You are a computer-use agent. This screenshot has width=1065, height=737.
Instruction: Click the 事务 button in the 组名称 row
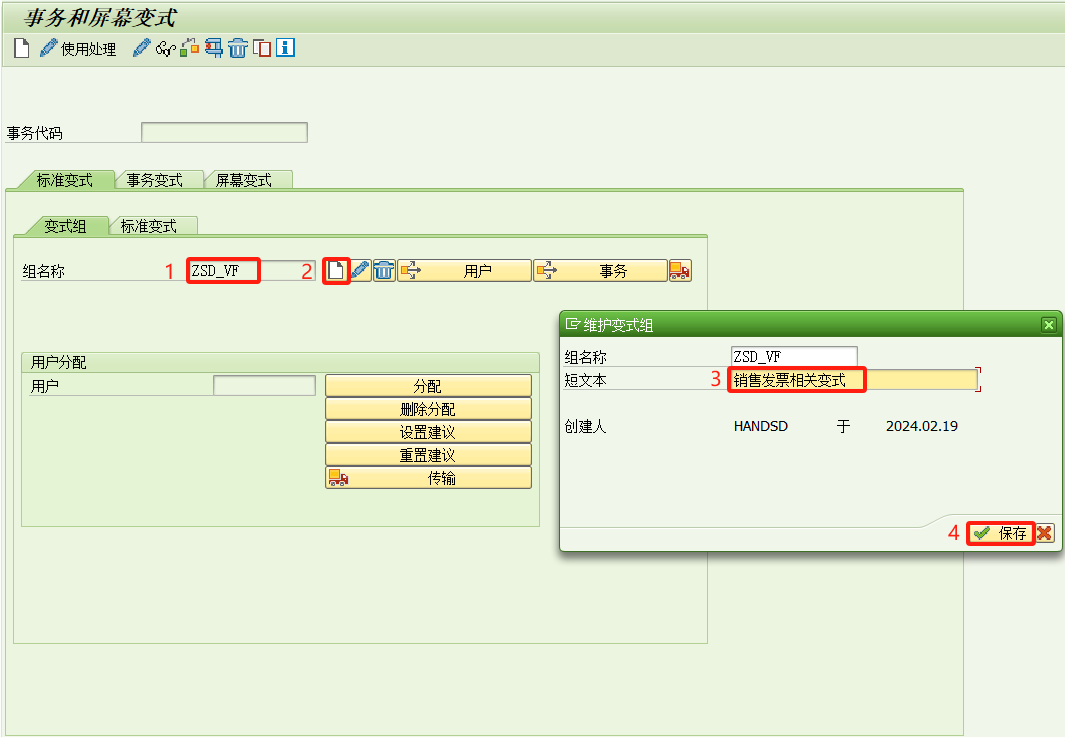(x=600, y=270)
